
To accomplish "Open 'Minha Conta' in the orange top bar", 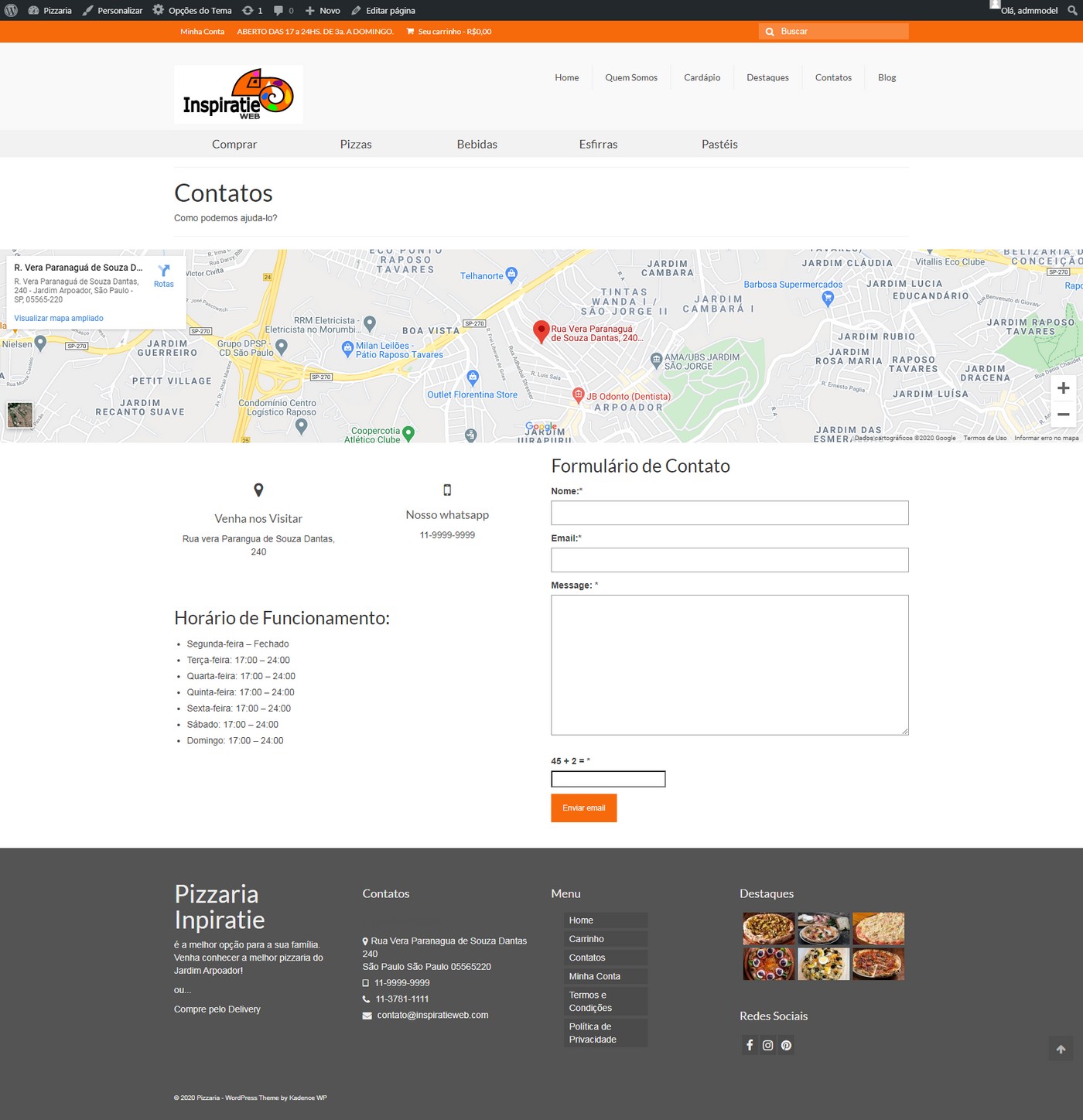I will (x=203, y=32).
